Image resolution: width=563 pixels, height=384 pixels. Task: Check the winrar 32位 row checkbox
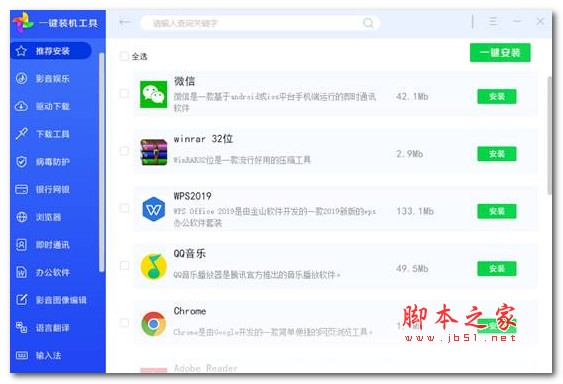point(124,151)
